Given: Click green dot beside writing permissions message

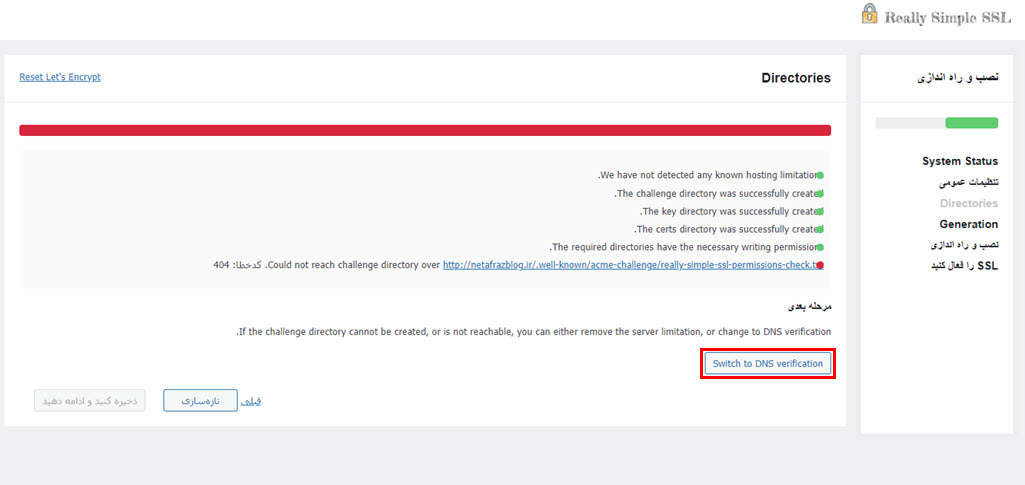Looking at the screenshot, I should click(x=820, y=248).
